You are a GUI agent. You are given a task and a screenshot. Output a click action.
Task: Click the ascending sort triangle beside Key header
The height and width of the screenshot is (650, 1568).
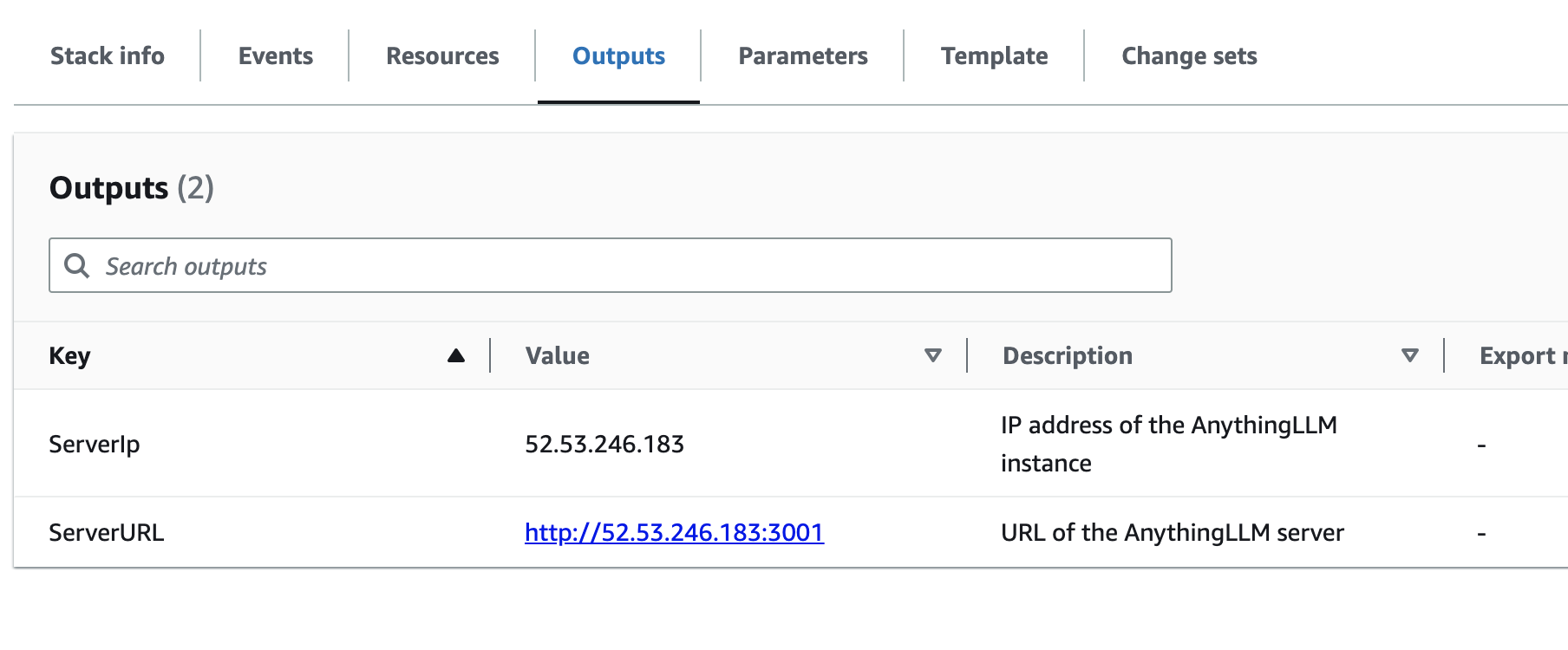point(455,354)
